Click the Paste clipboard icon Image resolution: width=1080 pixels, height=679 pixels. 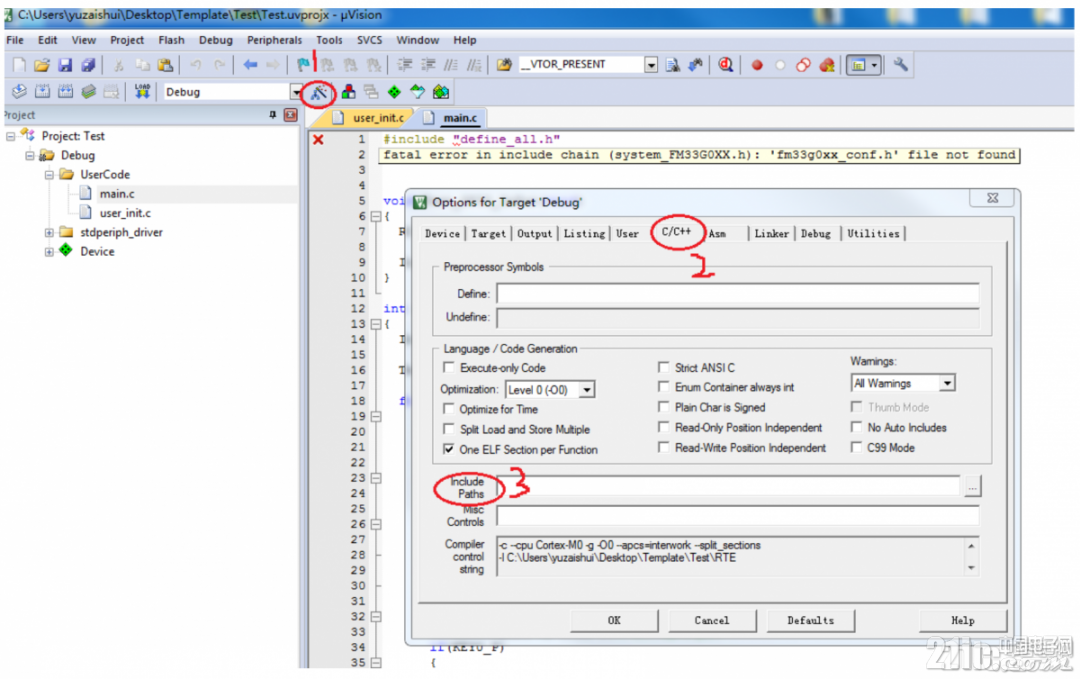165,65
